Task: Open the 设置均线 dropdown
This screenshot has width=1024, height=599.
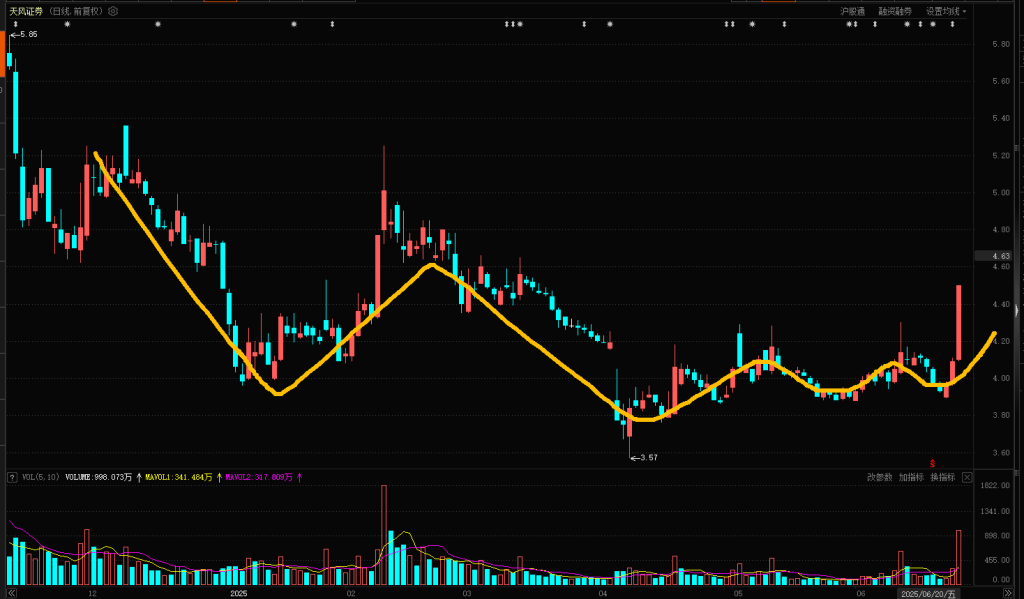Action: click(945, 11)
